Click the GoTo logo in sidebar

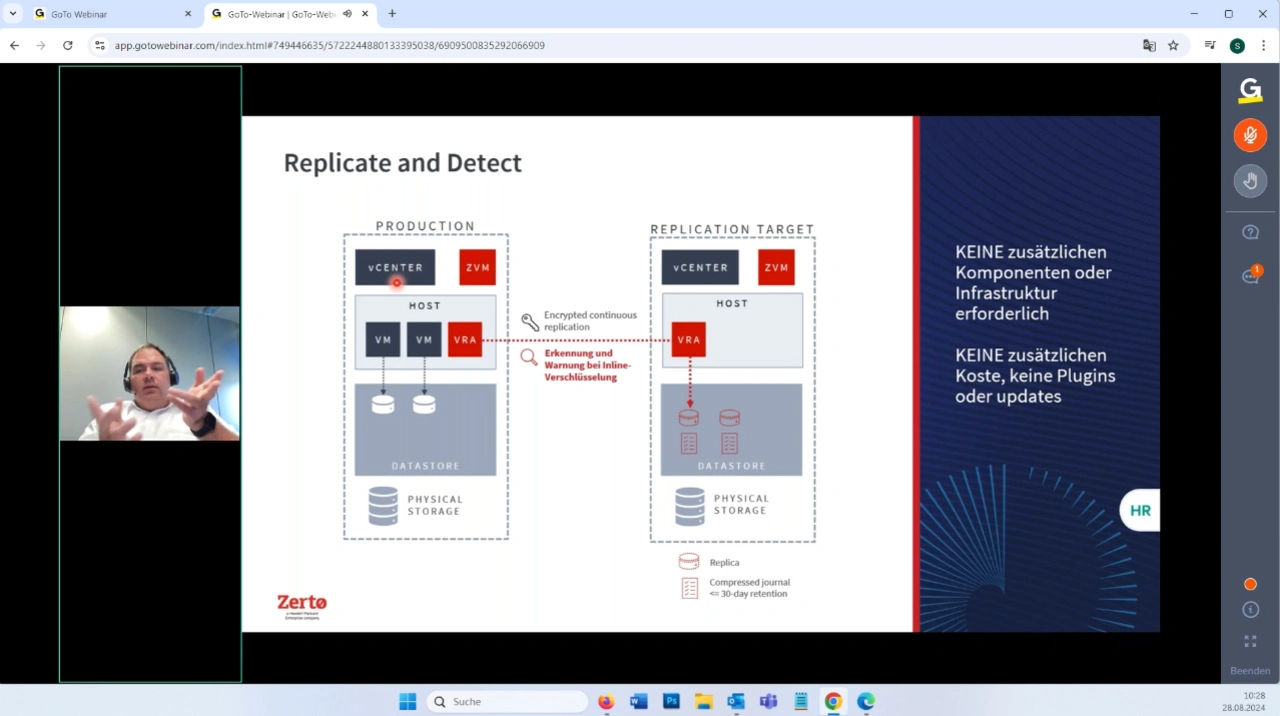point(1250,91)
